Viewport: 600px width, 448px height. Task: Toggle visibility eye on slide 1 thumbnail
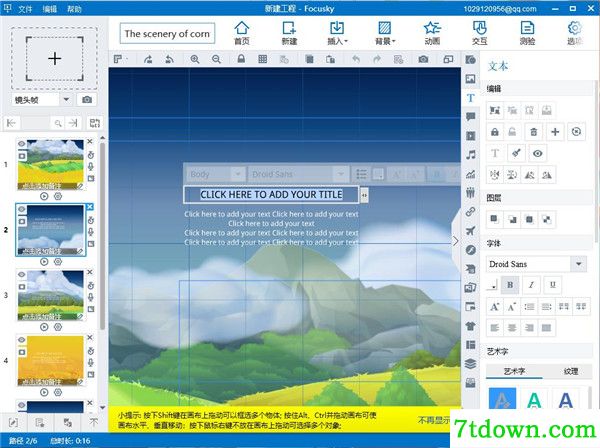22,144
